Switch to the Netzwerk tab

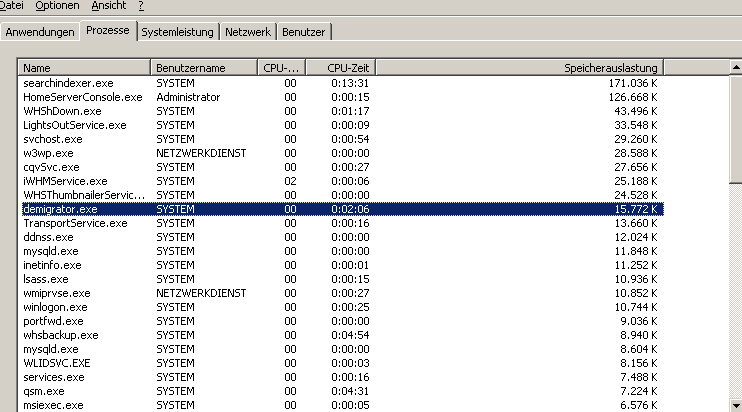click(247, 32)
